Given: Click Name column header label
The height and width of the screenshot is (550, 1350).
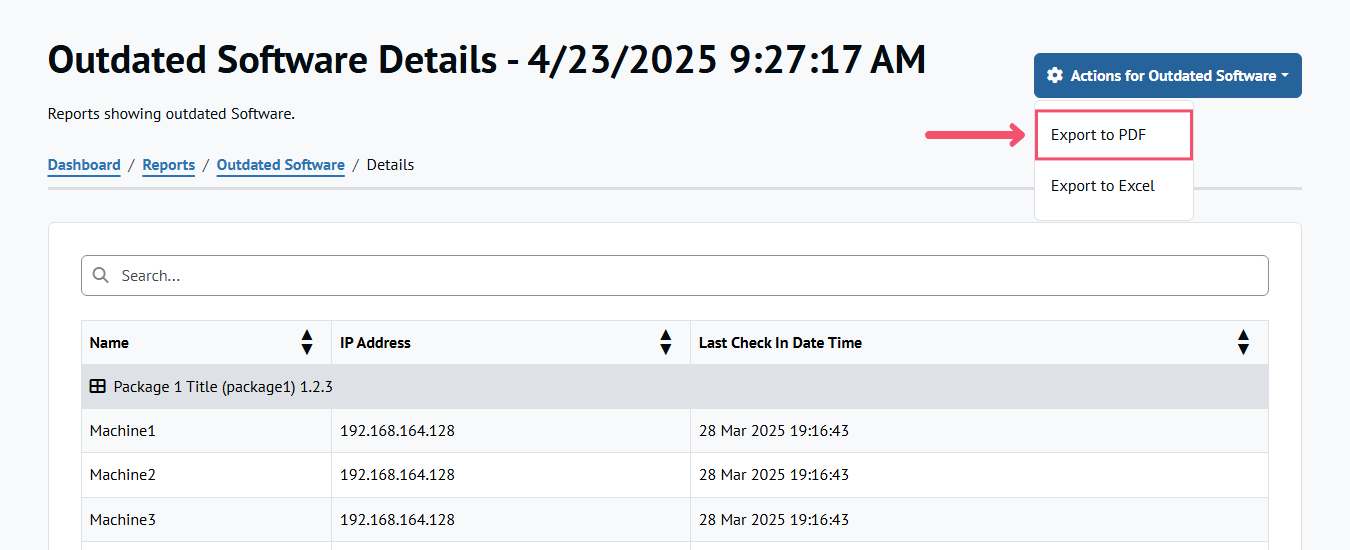Looking at the screenshot, I should click(109, 342).
